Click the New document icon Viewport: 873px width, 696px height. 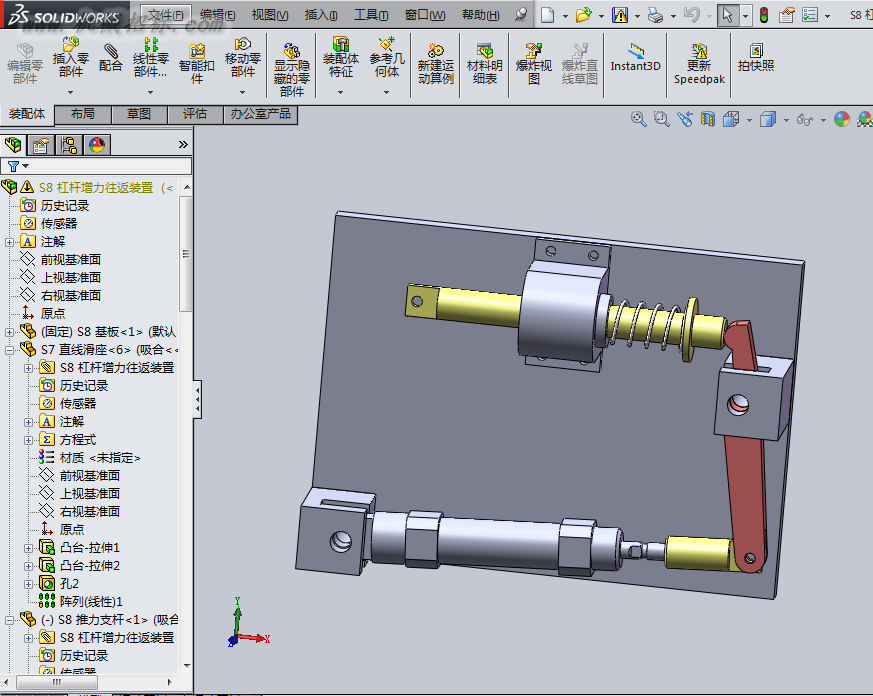pyautogui.click(x=548, y=15)
